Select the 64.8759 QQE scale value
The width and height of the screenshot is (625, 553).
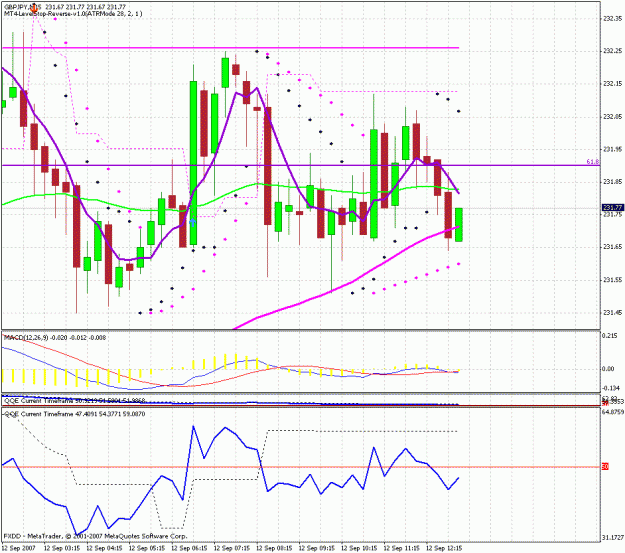pos(613,412)
